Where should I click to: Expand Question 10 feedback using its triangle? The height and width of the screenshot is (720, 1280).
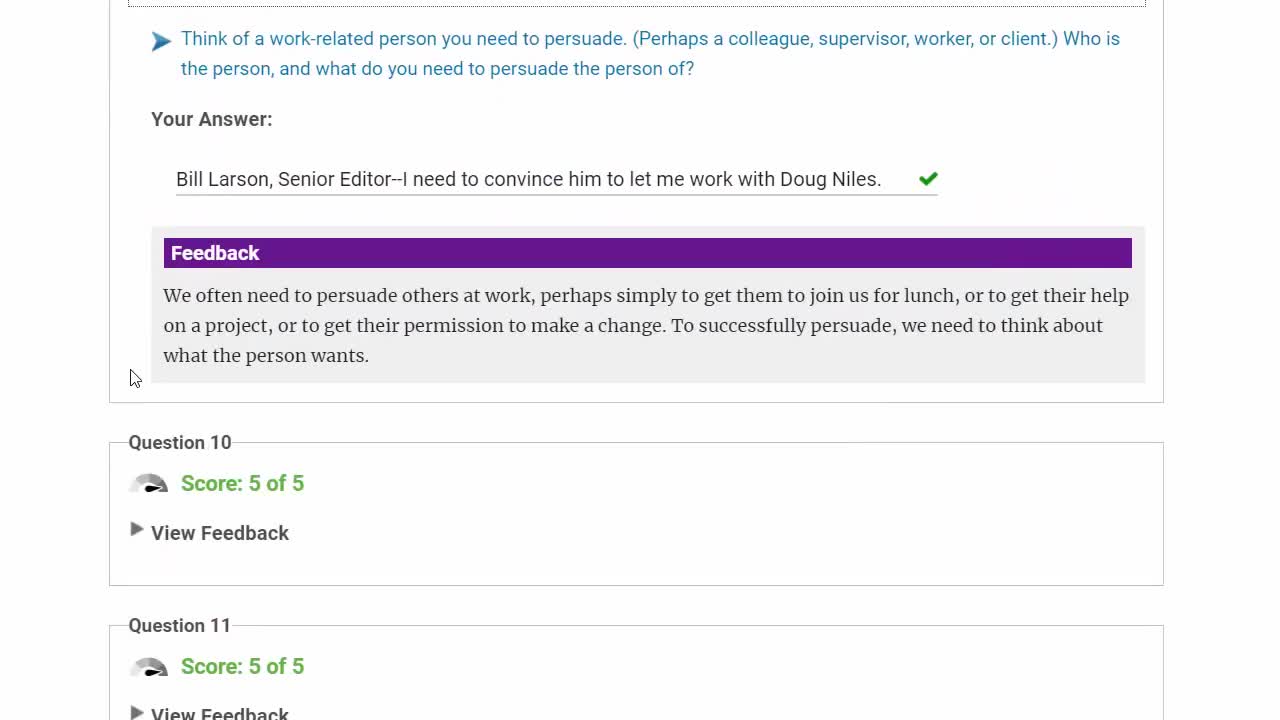pyautogui.click(x=137, y=530)
